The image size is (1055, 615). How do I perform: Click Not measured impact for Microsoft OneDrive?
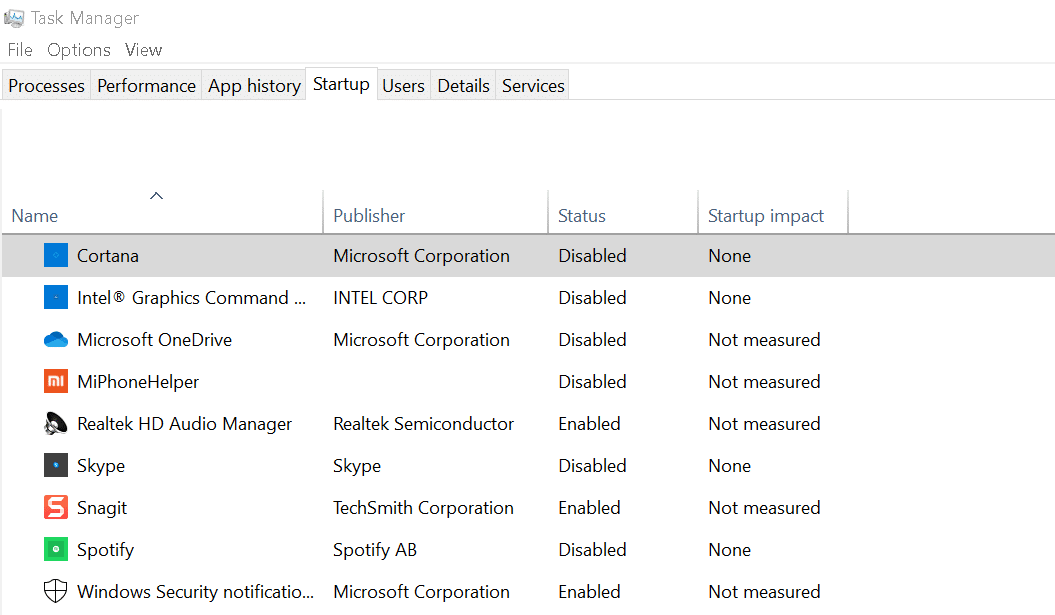coord(764,340)
